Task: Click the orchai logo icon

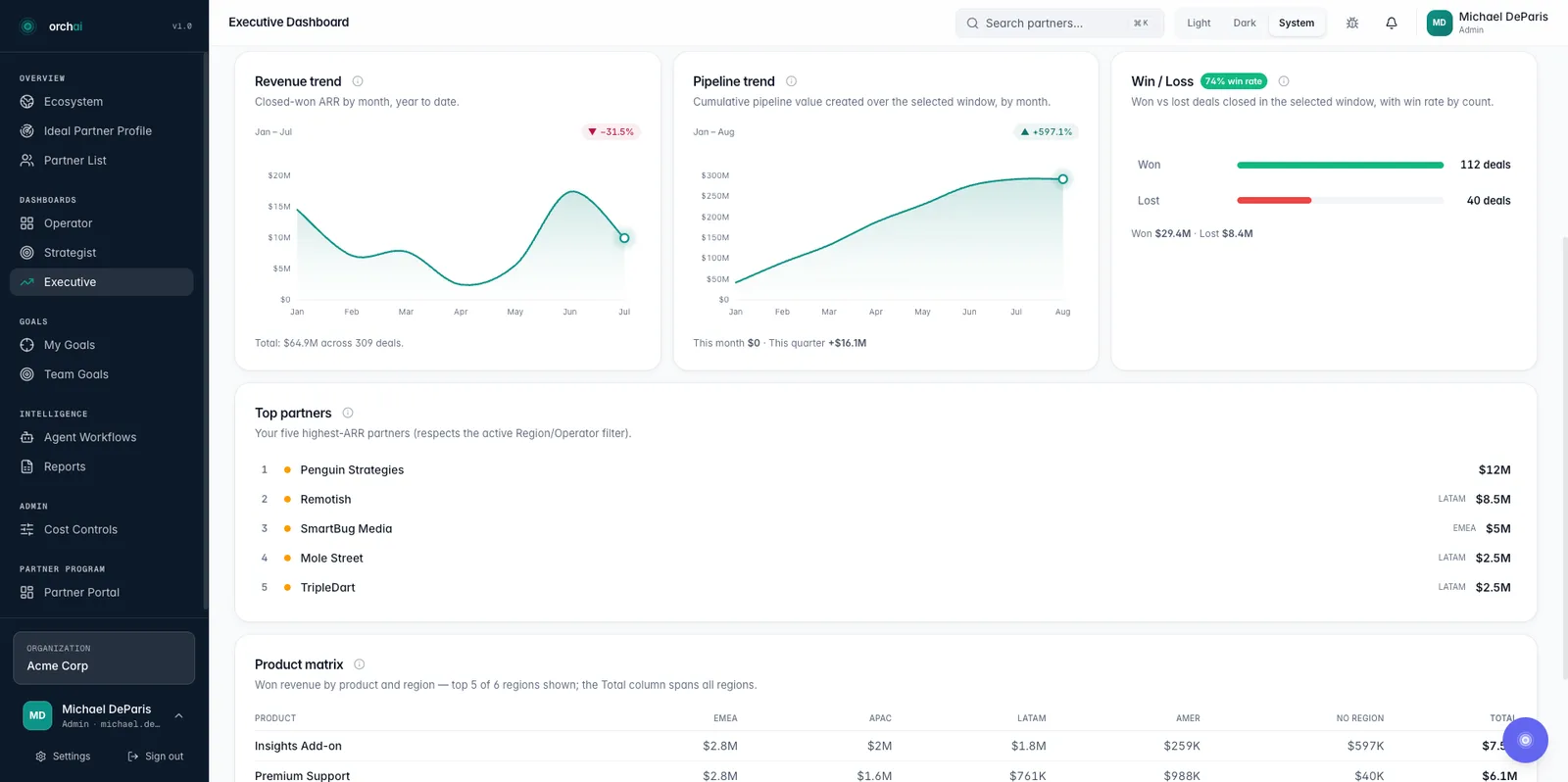Action: (27, 26)
